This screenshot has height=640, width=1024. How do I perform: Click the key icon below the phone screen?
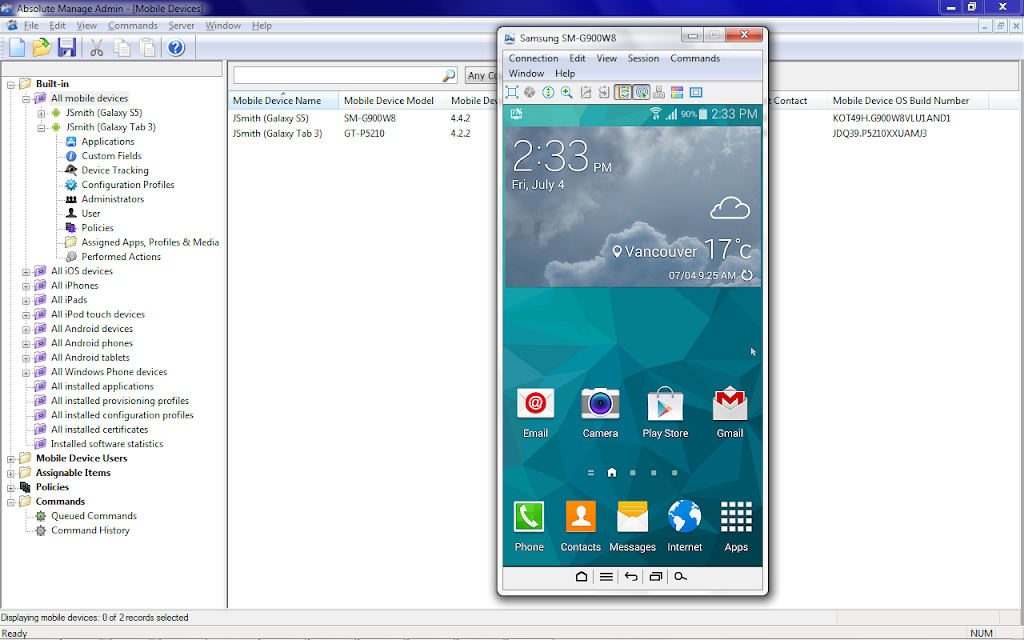tap(680, 576)
